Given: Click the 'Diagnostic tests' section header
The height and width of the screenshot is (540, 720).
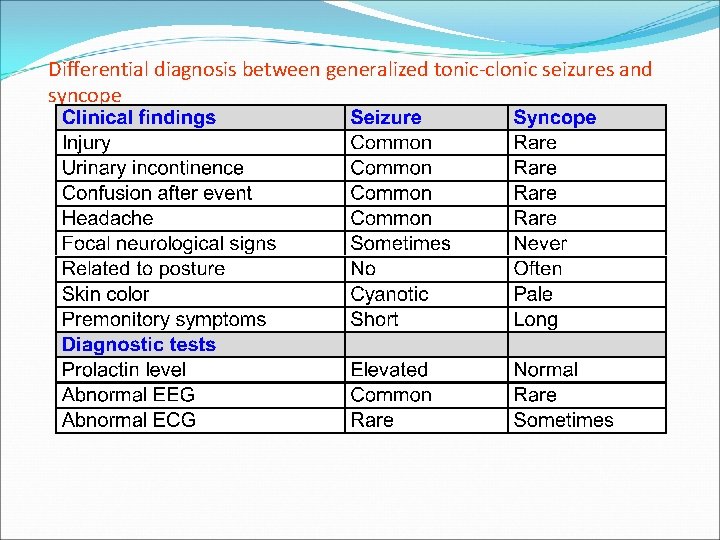Looking at the screenshot, I should [x=139, y=344].
